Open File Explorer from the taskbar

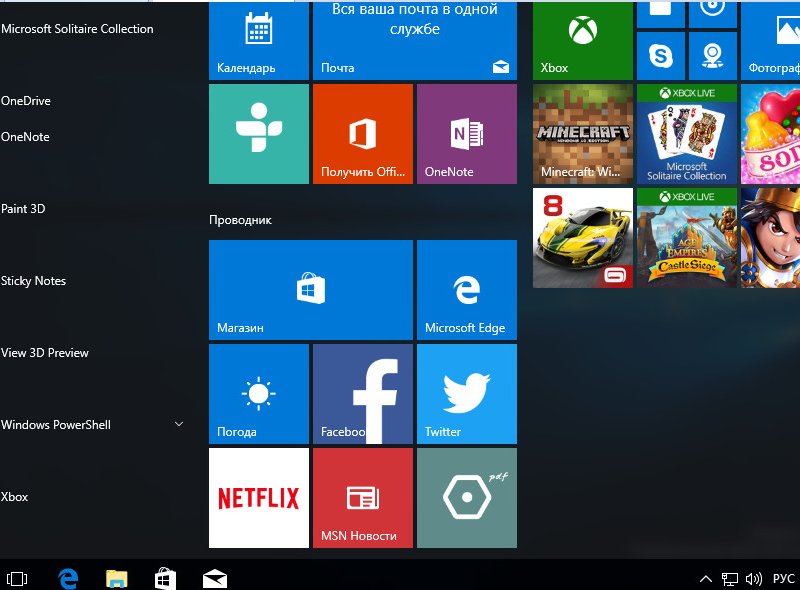point(117,579)
